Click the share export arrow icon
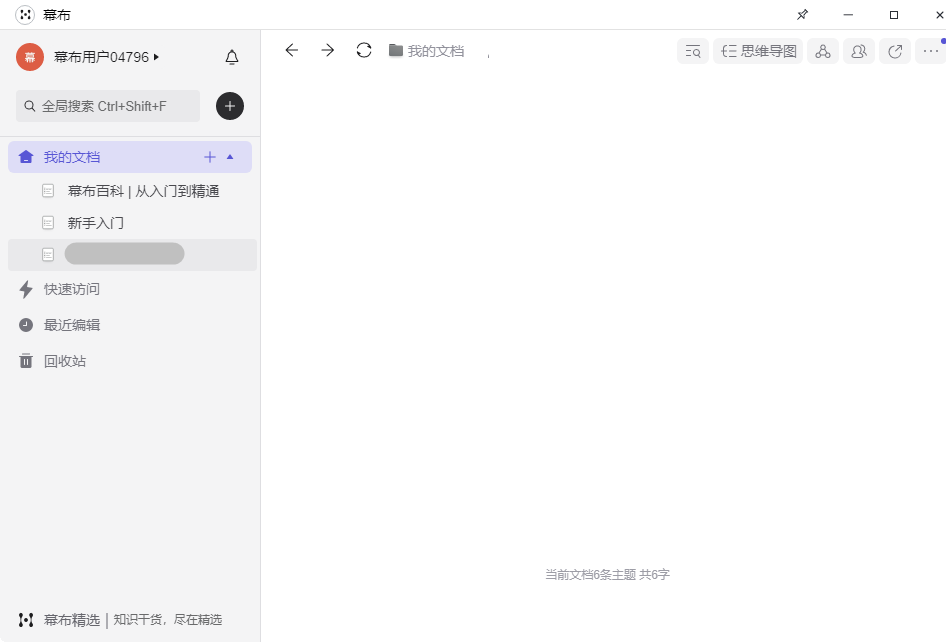 [x=895, y=51]
